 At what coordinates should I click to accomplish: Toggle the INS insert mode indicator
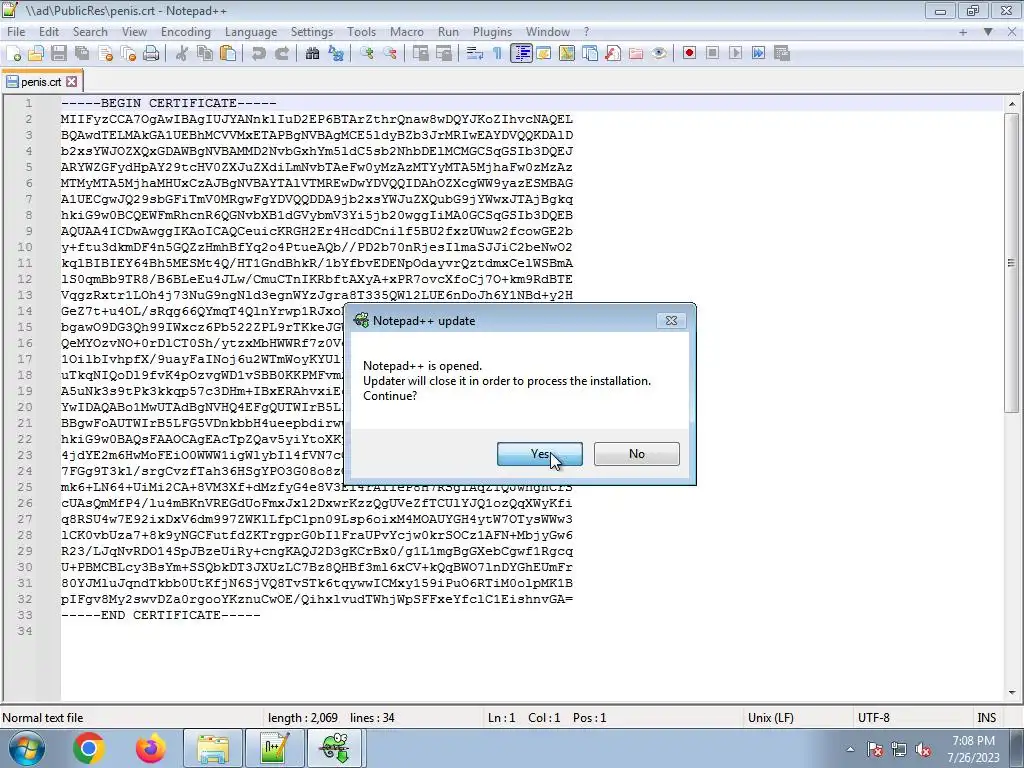[986, 718]
